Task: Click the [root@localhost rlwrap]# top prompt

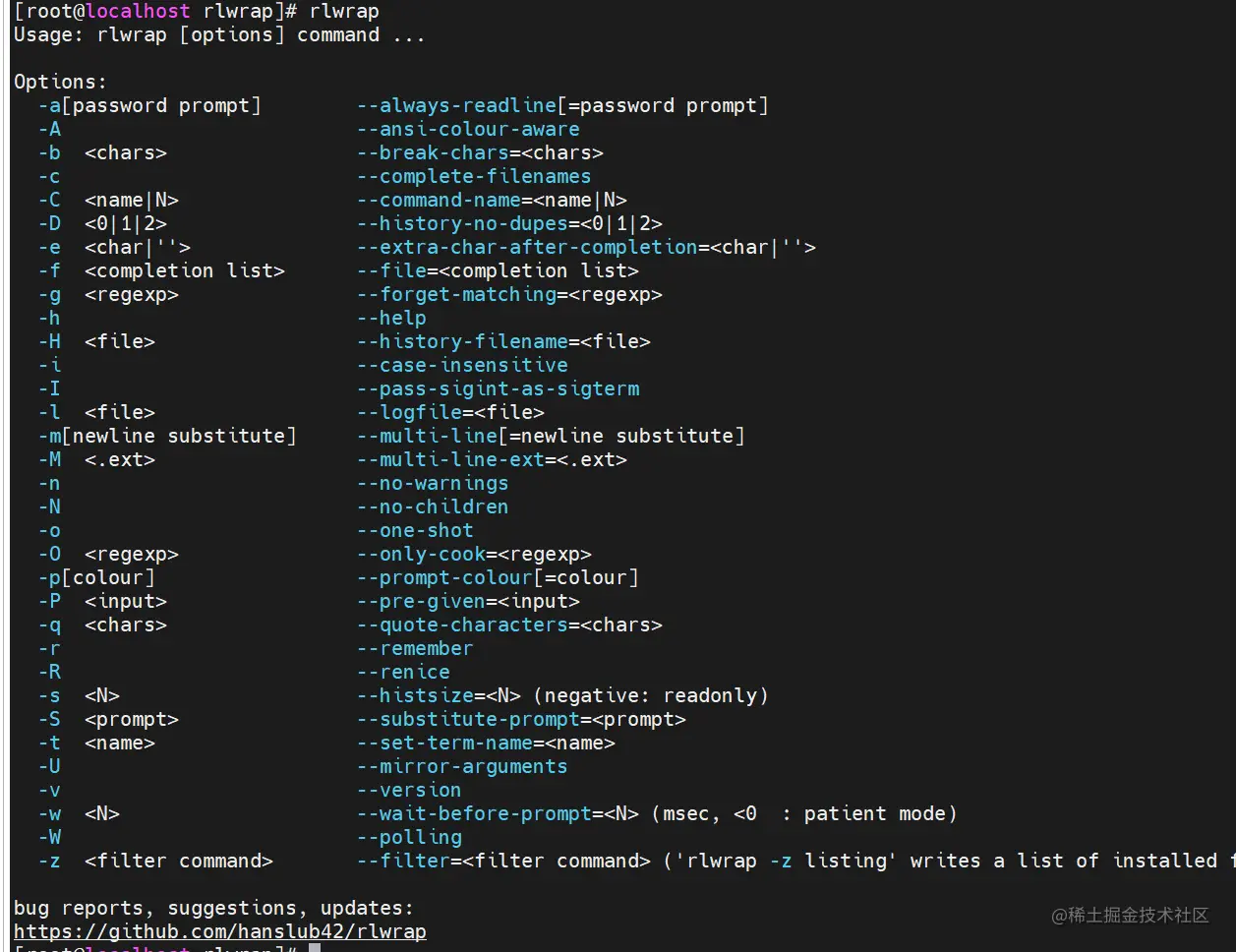Action: 155,11
